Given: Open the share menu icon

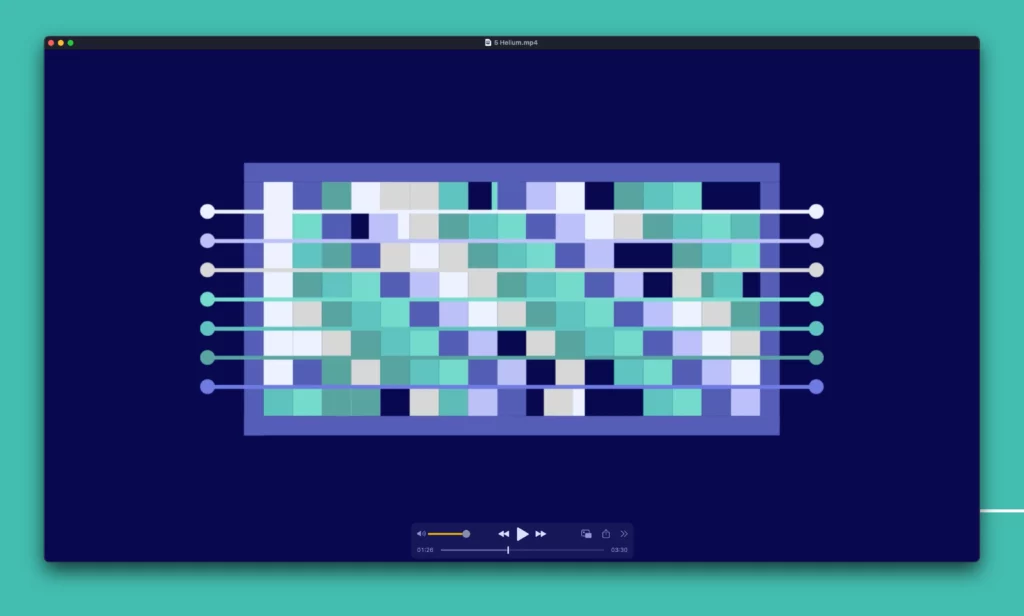Looking at the screenshot, I should [x=606, y=534].
